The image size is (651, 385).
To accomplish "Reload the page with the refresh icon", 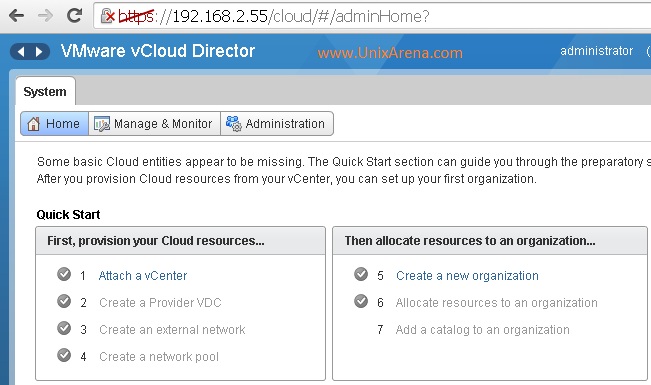I will [75, 16].
